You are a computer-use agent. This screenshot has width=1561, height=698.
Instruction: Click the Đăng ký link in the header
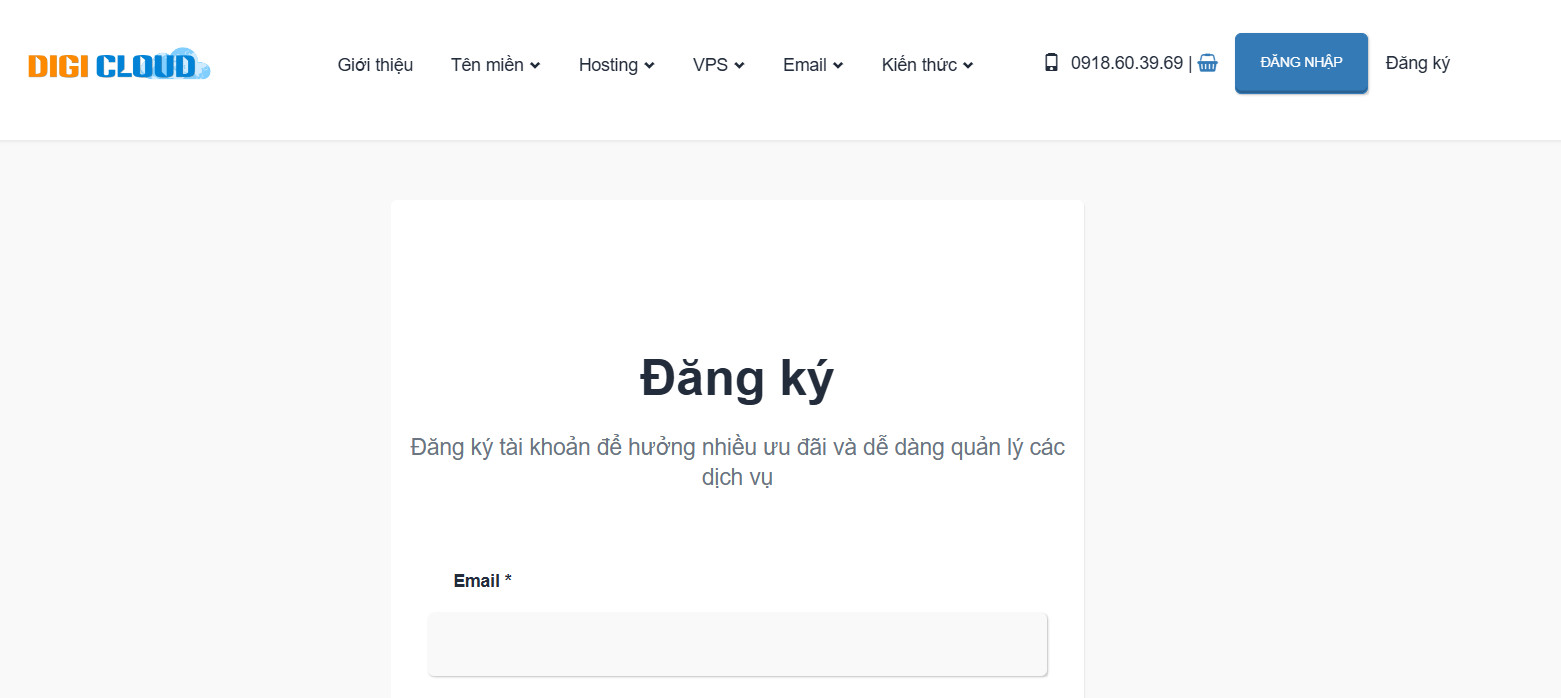1417,62
